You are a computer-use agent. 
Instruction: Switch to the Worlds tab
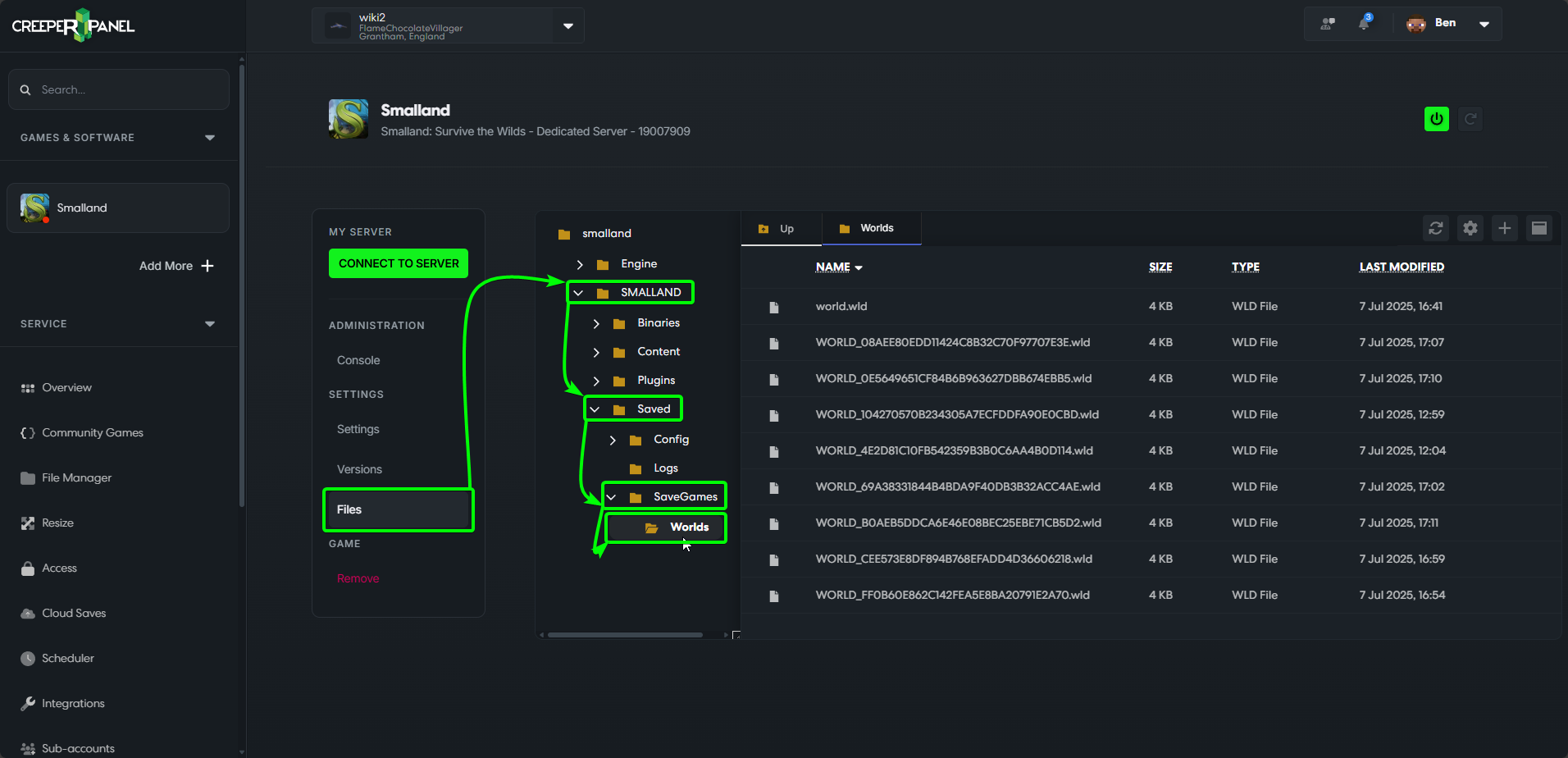[x=872, y=228]
